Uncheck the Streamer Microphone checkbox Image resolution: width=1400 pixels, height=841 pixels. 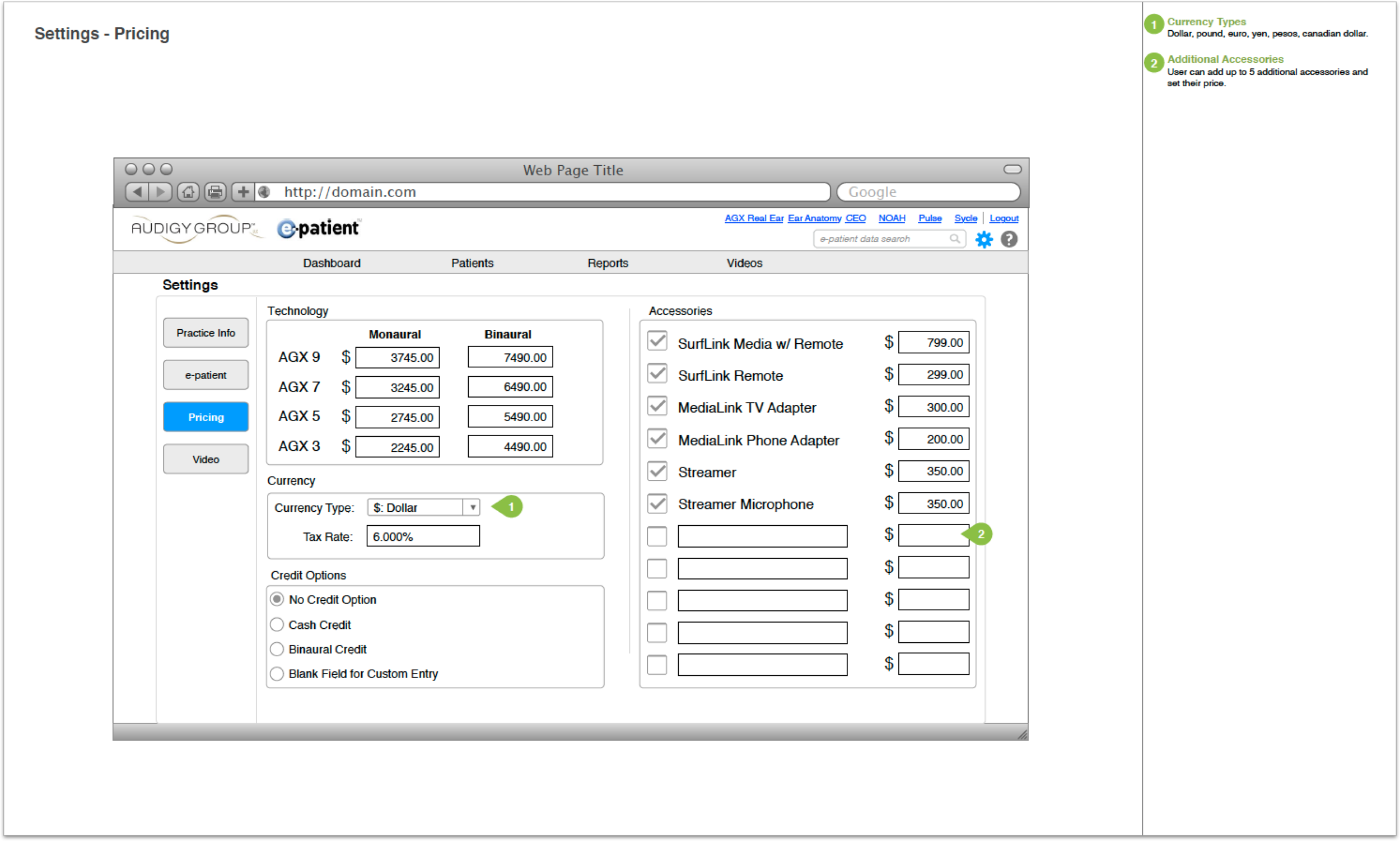point(657,503)
